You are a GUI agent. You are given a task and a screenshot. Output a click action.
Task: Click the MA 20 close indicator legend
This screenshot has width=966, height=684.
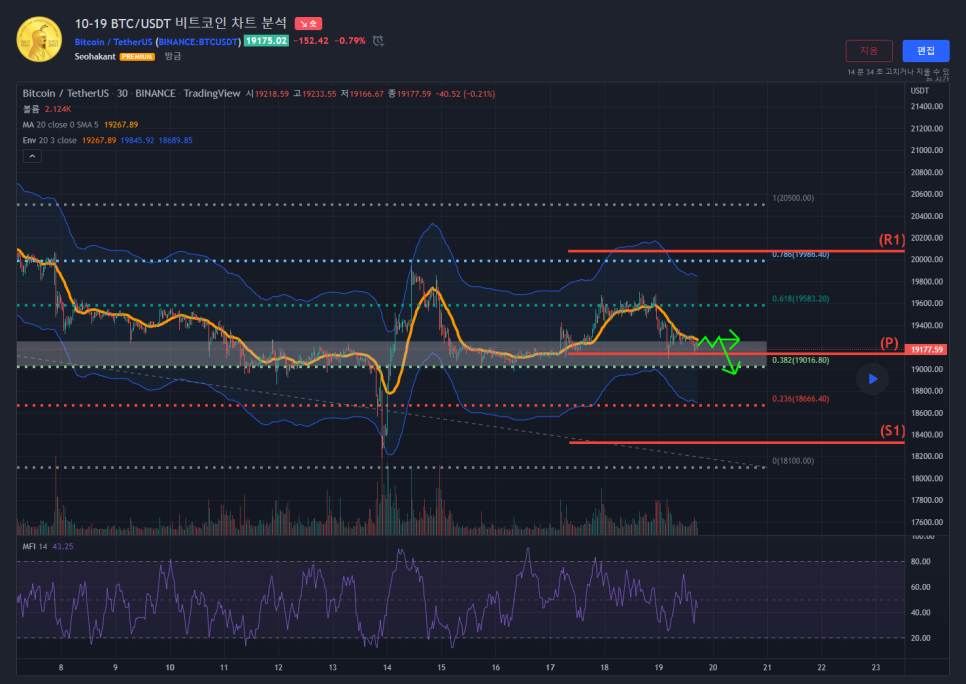pyautogui.click(x=60, y=124)
